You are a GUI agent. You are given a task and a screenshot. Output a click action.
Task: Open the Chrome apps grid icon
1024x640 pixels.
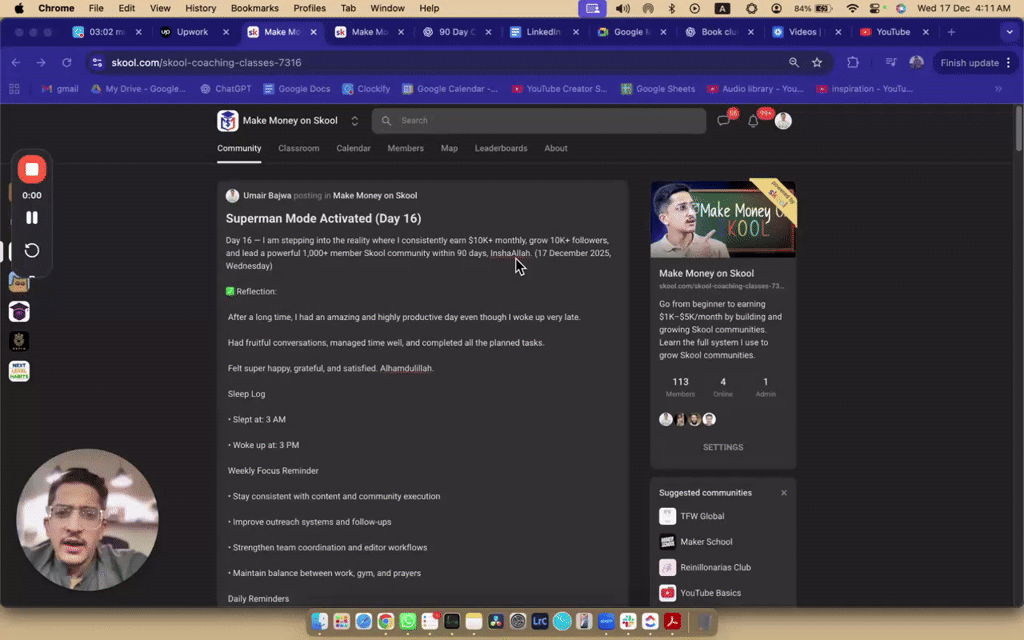(x=14, y=89)
